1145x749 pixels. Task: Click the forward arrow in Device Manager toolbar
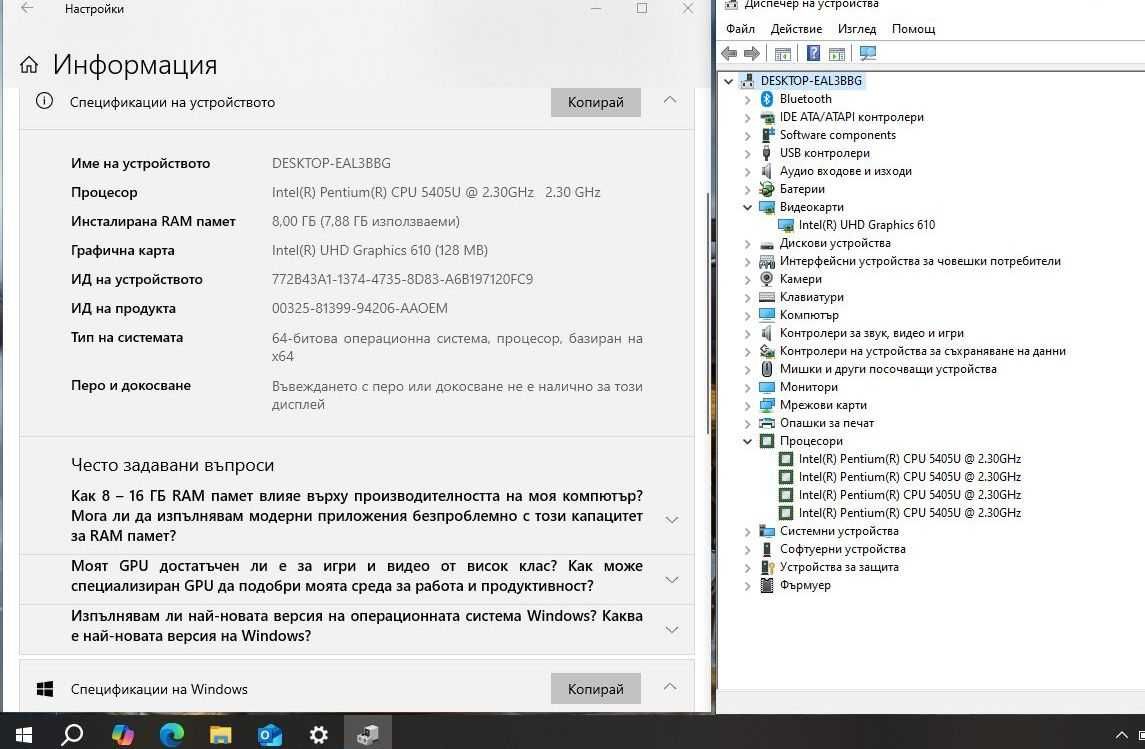tap(751, 53)
